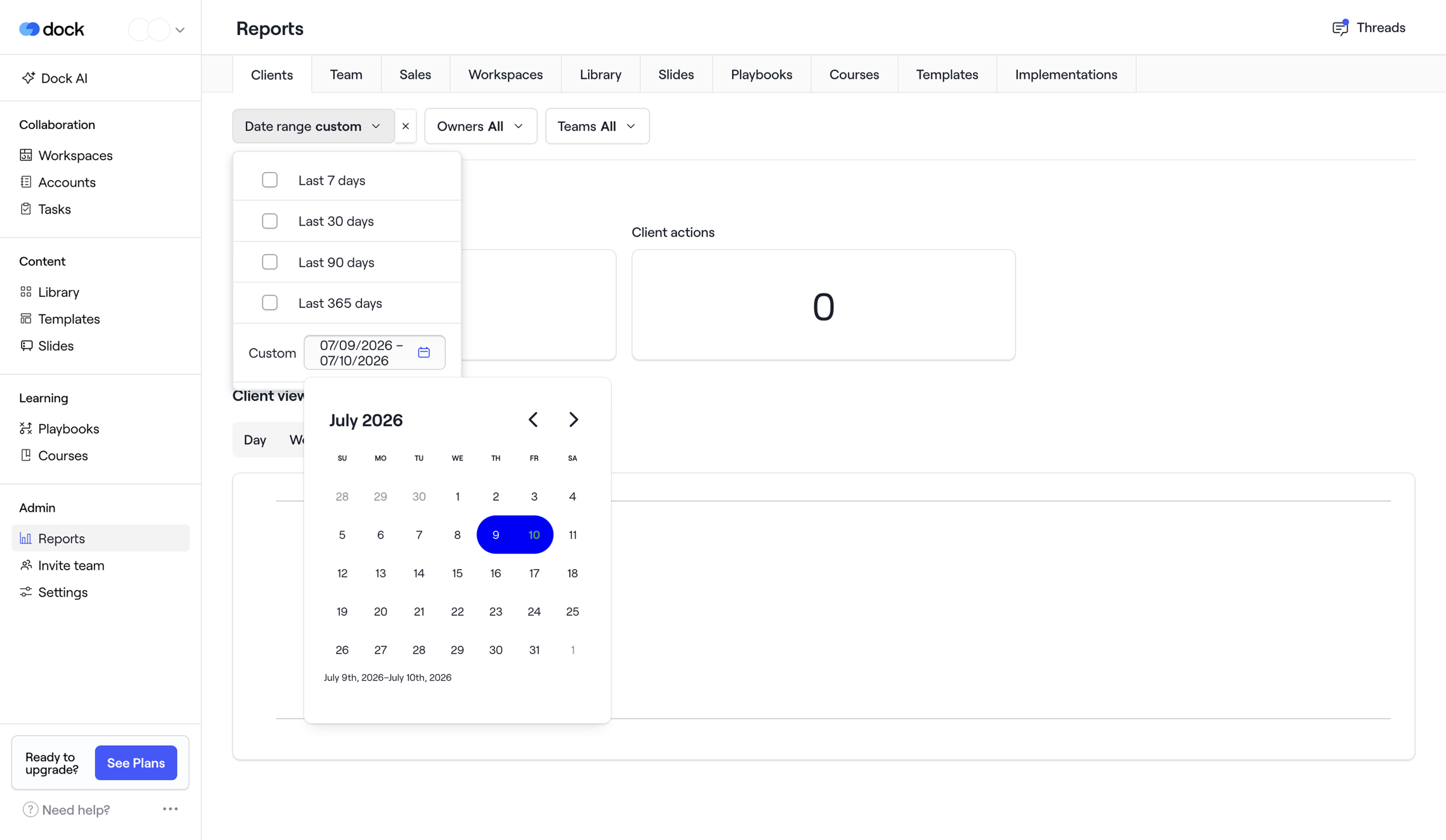Click the Threads chat icon
Image resolution: width=1446 pixels, height=840 pixels.
point(1341,28)
